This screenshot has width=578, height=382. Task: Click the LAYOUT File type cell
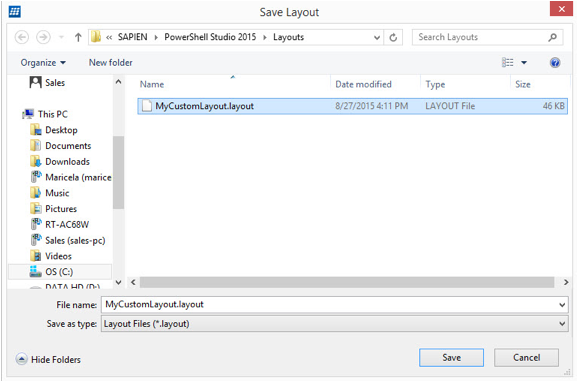(450, 106)
